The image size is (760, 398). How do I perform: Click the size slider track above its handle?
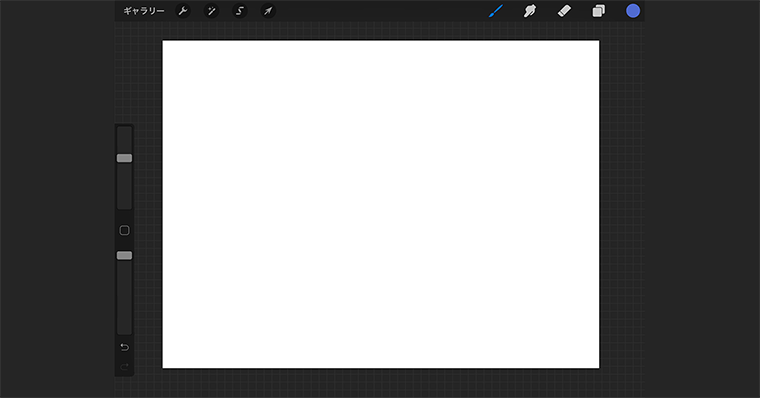[125, 141]
